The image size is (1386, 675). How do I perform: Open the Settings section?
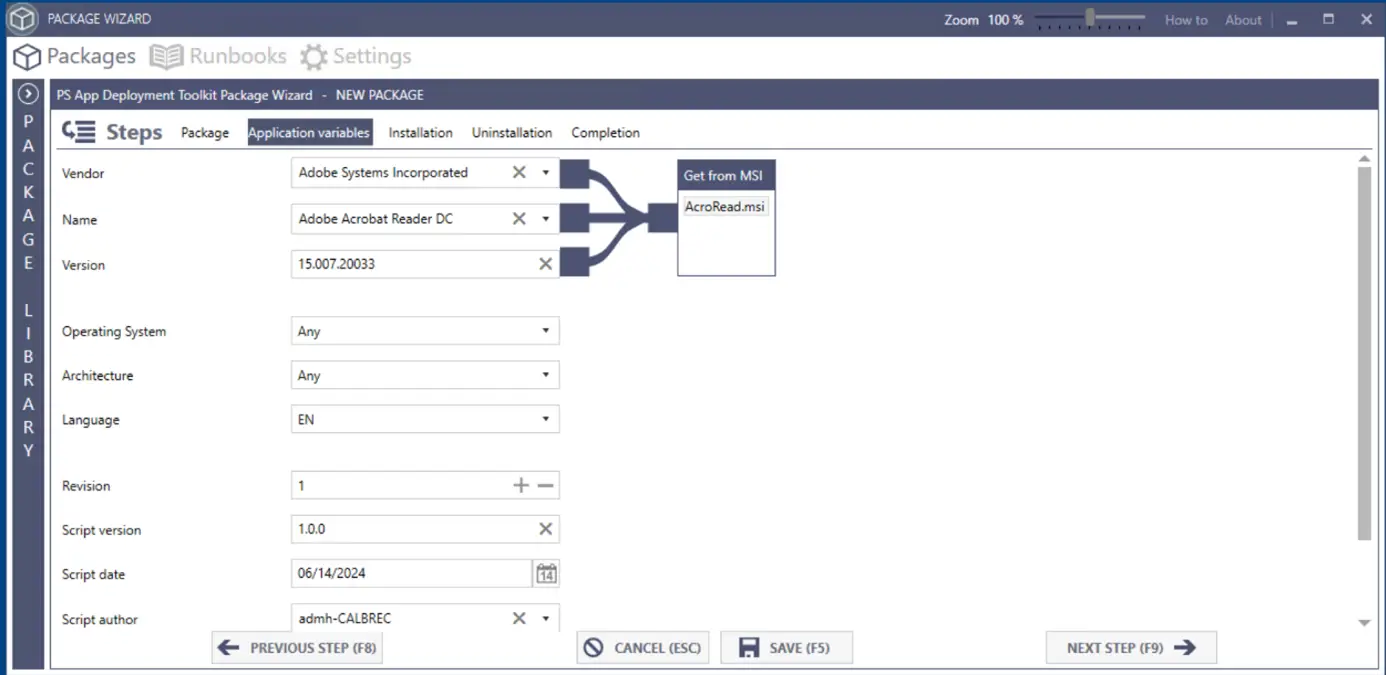click(356, 56)
